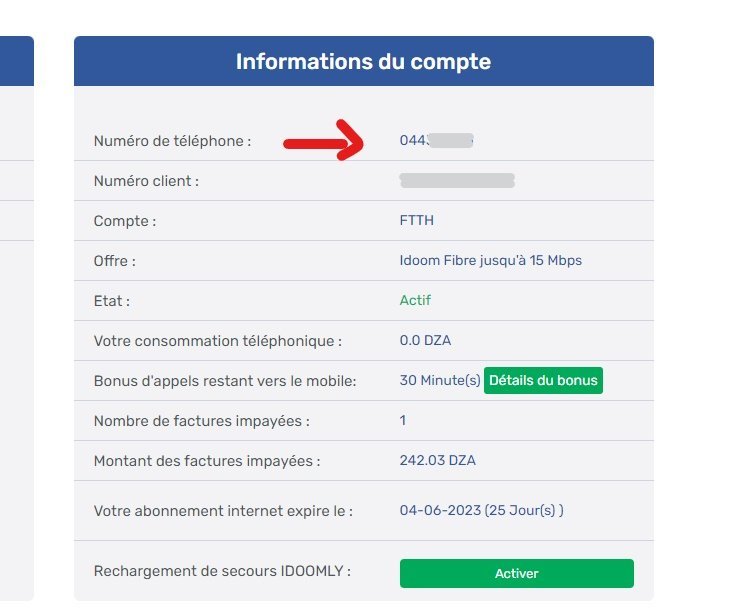Click the Nombre de factures impayées label
The width and height of the screenshot is (743, 614).
click(201, 421)
